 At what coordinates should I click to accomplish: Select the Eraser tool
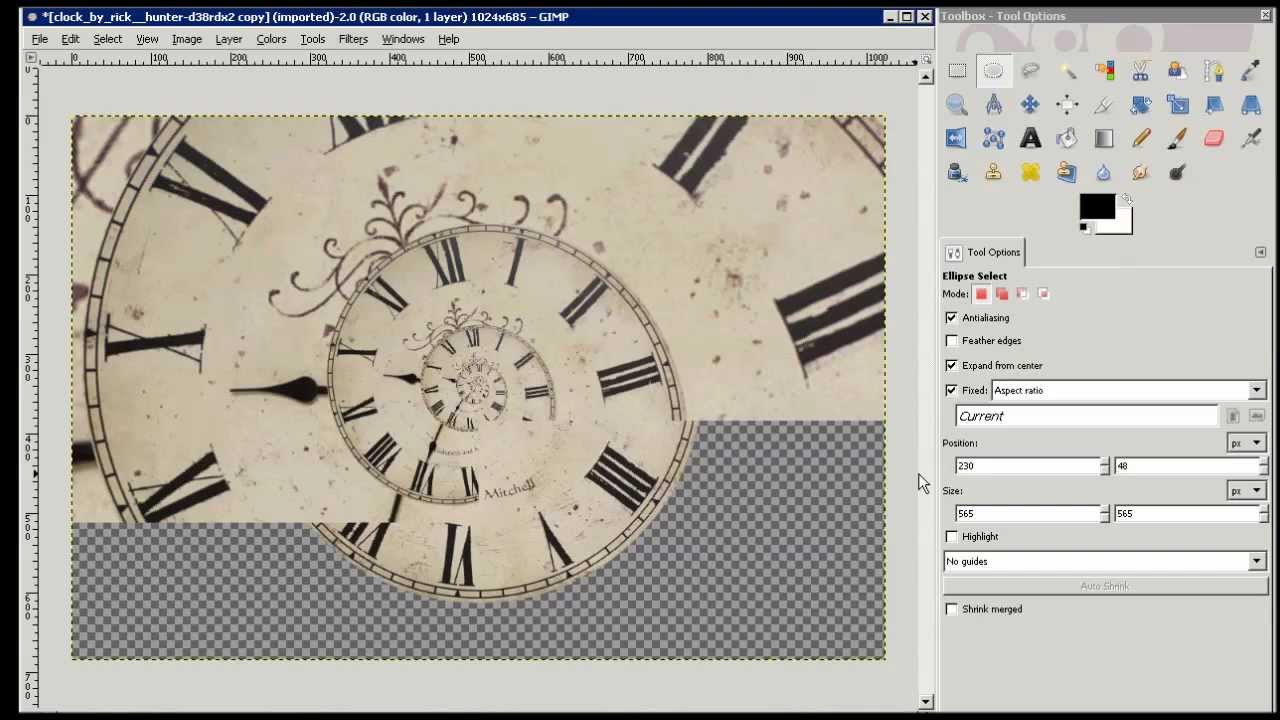(x=1214, y=138)
